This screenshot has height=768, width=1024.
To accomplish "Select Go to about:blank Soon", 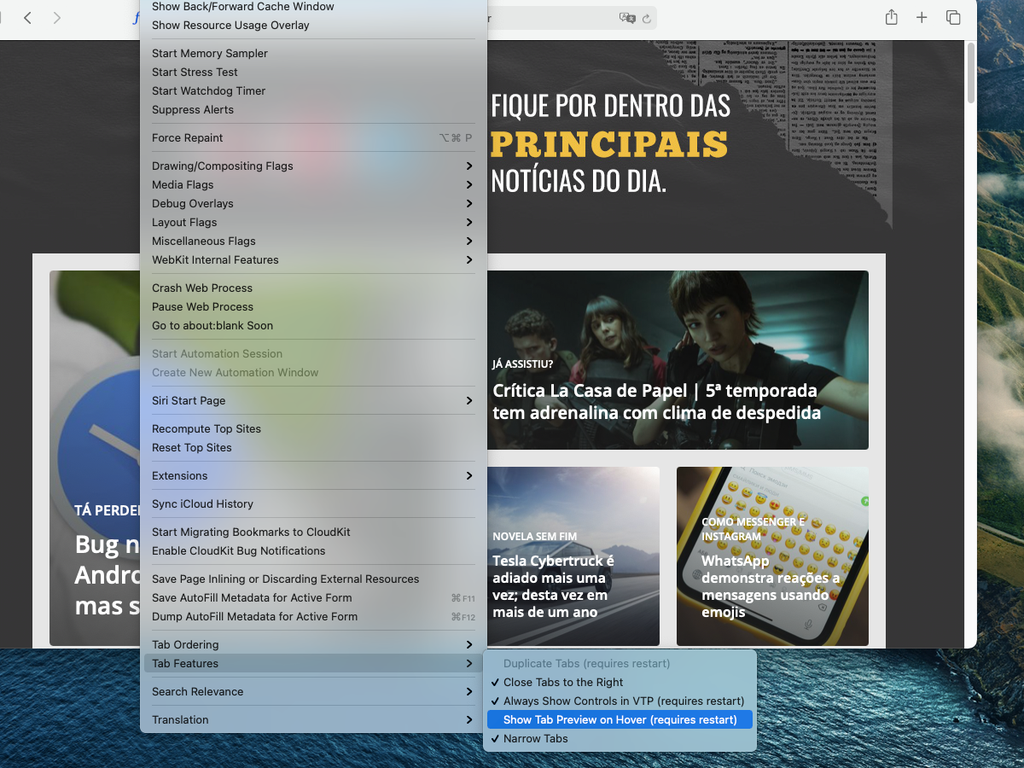I will click(313, 325).
